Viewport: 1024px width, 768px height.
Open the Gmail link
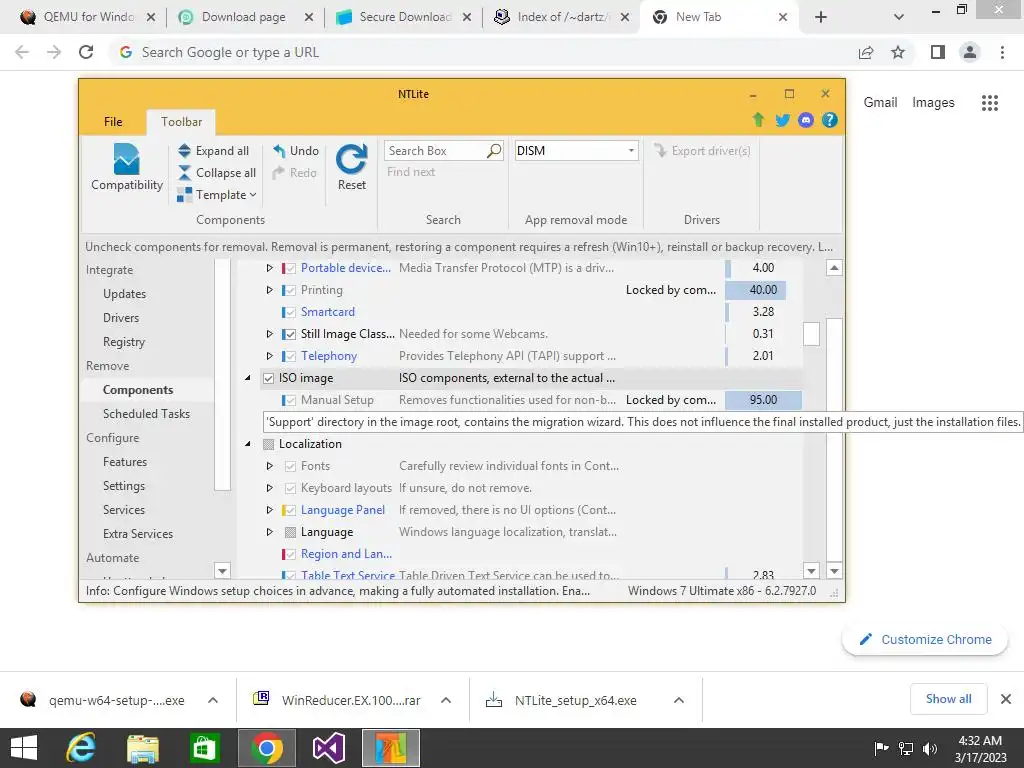click(880, 103)
